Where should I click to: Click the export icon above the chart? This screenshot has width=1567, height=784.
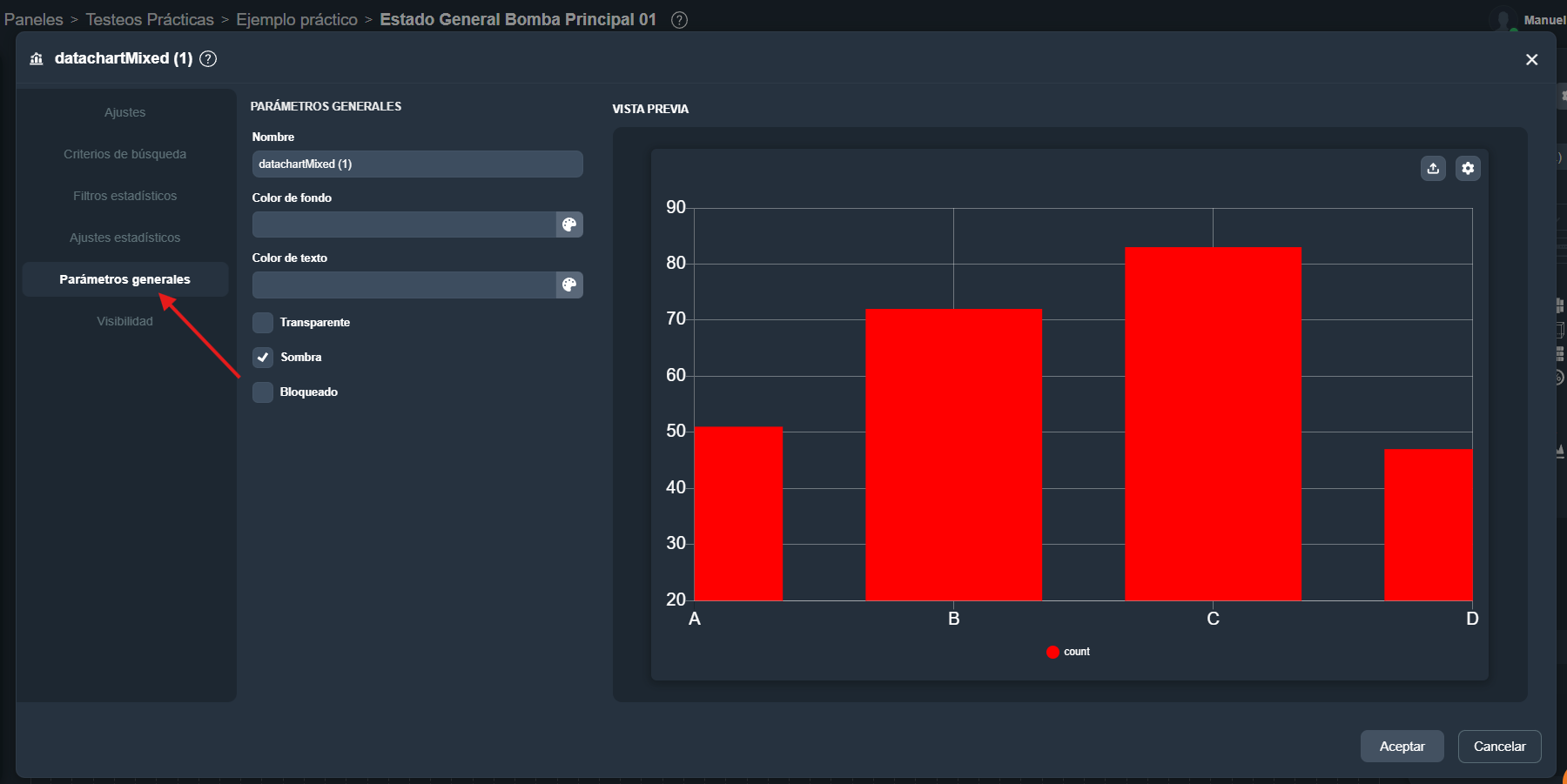1433,168
